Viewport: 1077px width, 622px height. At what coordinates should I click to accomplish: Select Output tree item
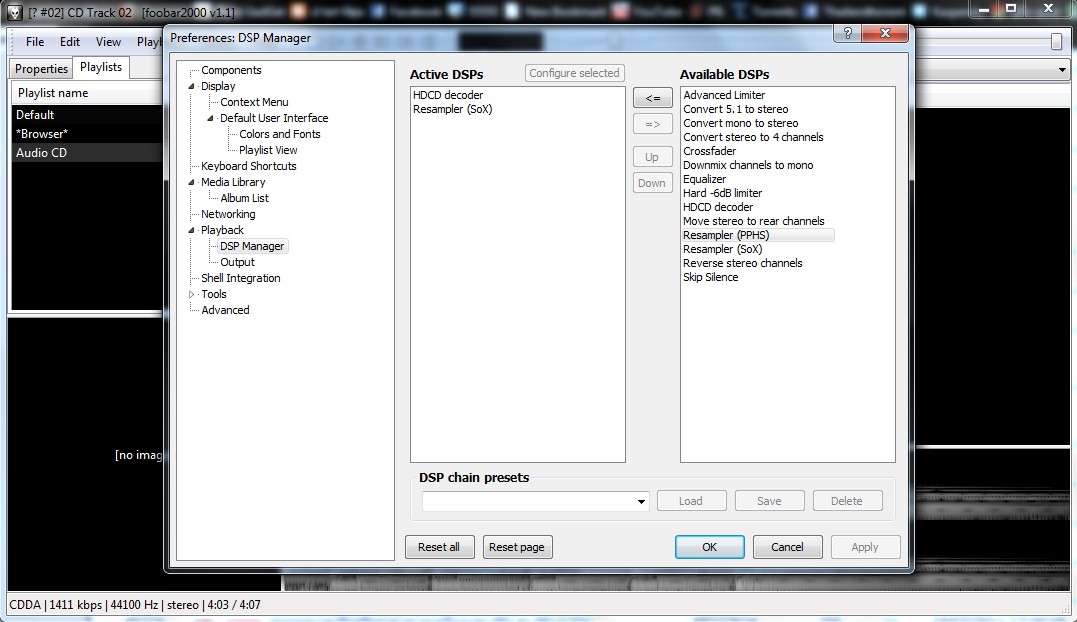click(x=237, y=262)
